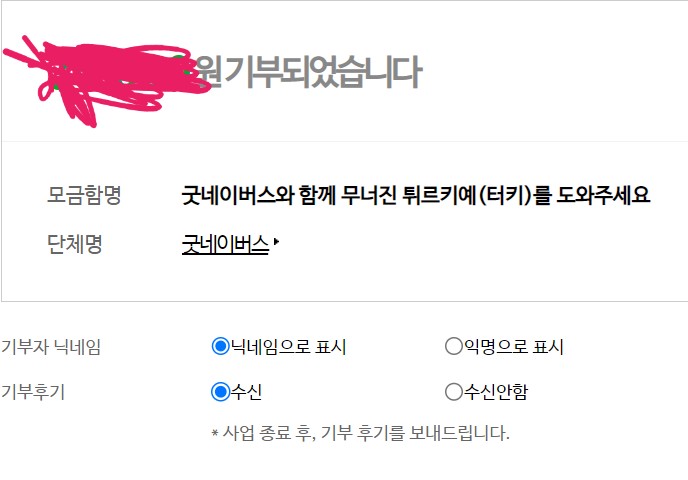688x480 pixels.
Task: Click the 기부자 닉네임 row label
Action: click(51, 347)
